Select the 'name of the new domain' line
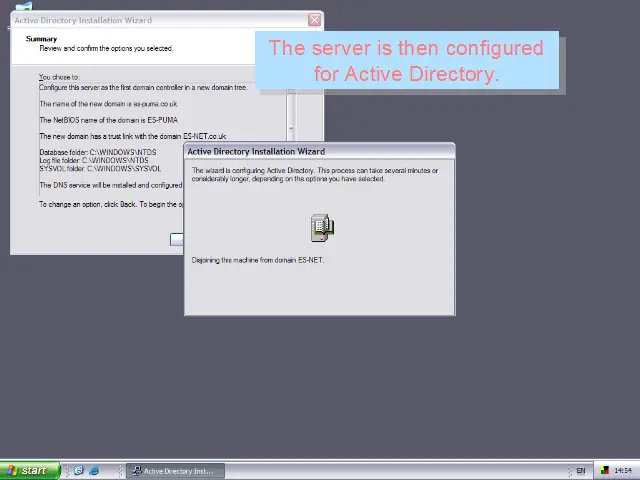The image size is (640, 480). [x=108, y=104]
